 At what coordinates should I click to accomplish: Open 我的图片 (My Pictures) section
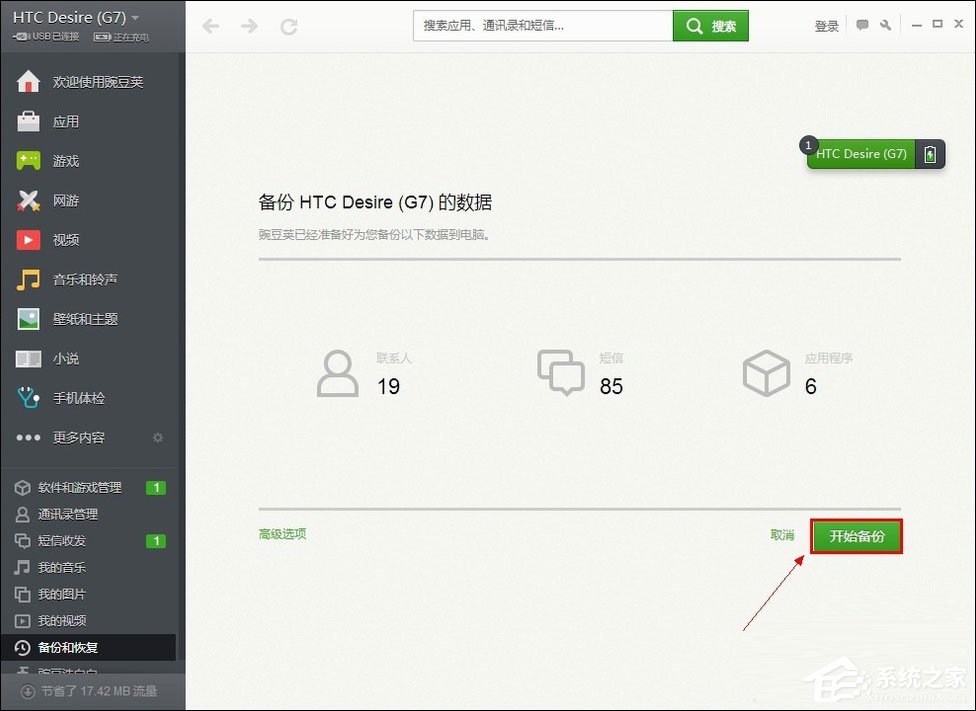60,593
